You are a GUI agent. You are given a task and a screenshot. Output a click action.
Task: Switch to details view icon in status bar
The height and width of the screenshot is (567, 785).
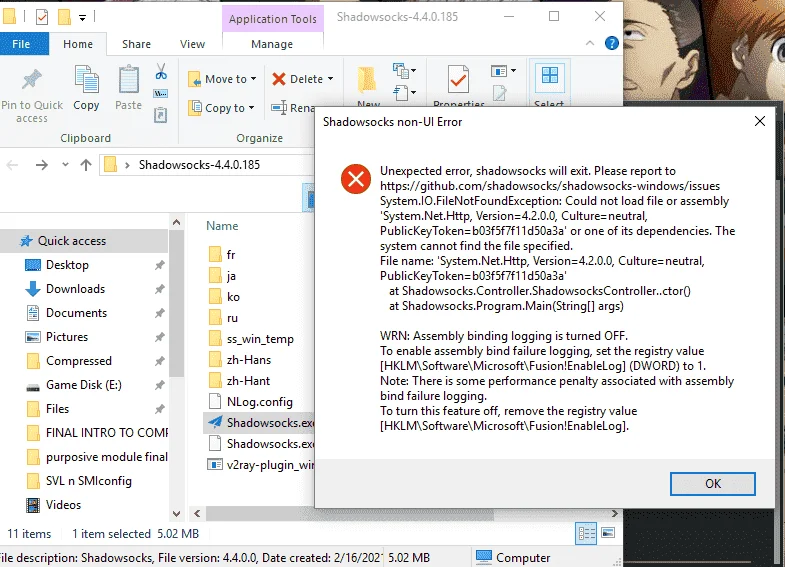(x=586, y=533)
